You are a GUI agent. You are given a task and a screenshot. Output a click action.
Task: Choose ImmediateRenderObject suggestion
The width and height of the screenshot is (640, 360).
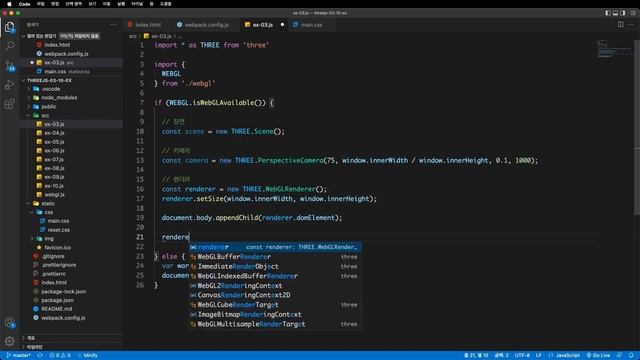[275, 267]
